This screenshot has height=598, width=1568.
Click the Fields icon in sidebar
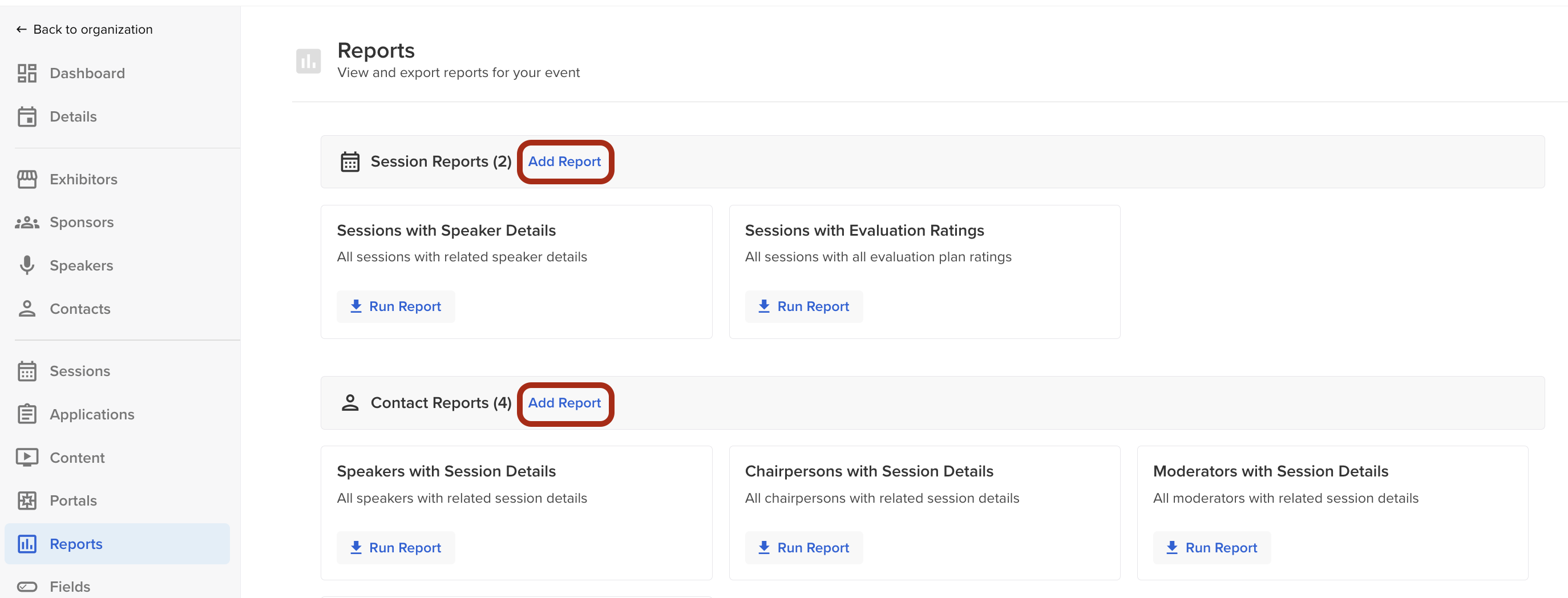(x=27, y=587)
